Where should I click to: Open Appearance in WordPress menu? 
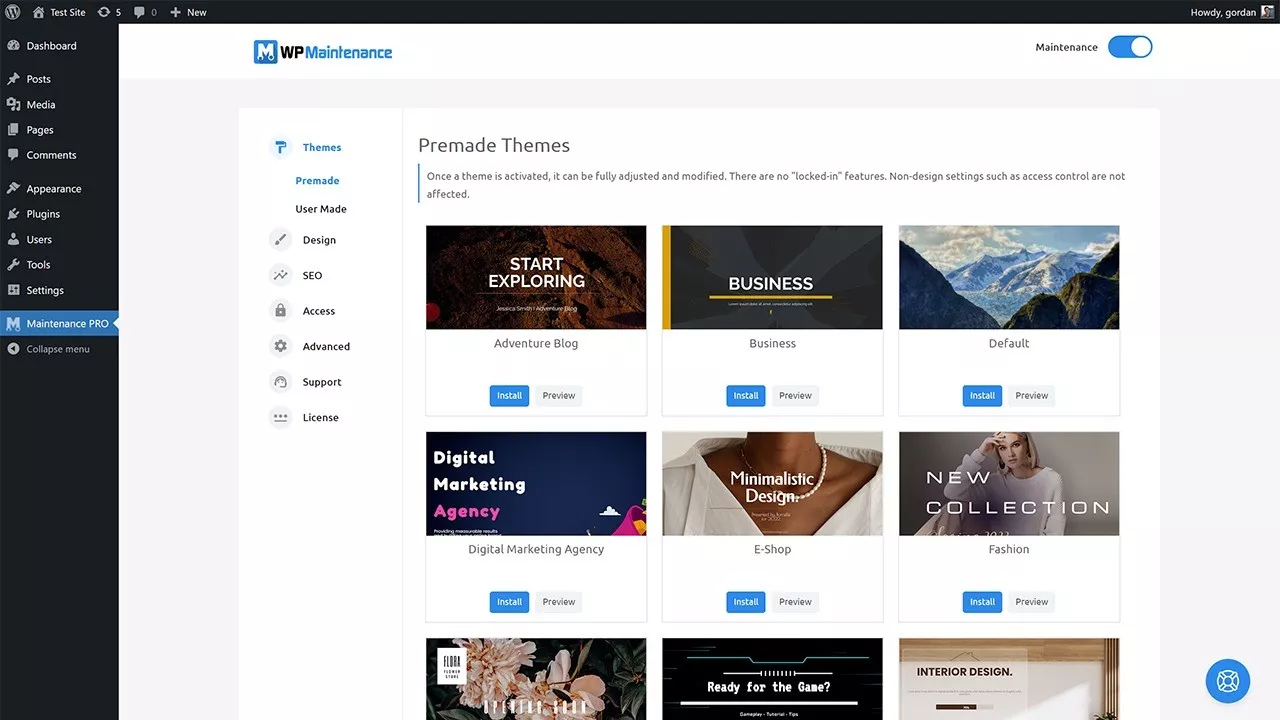[x=54, y=189]
